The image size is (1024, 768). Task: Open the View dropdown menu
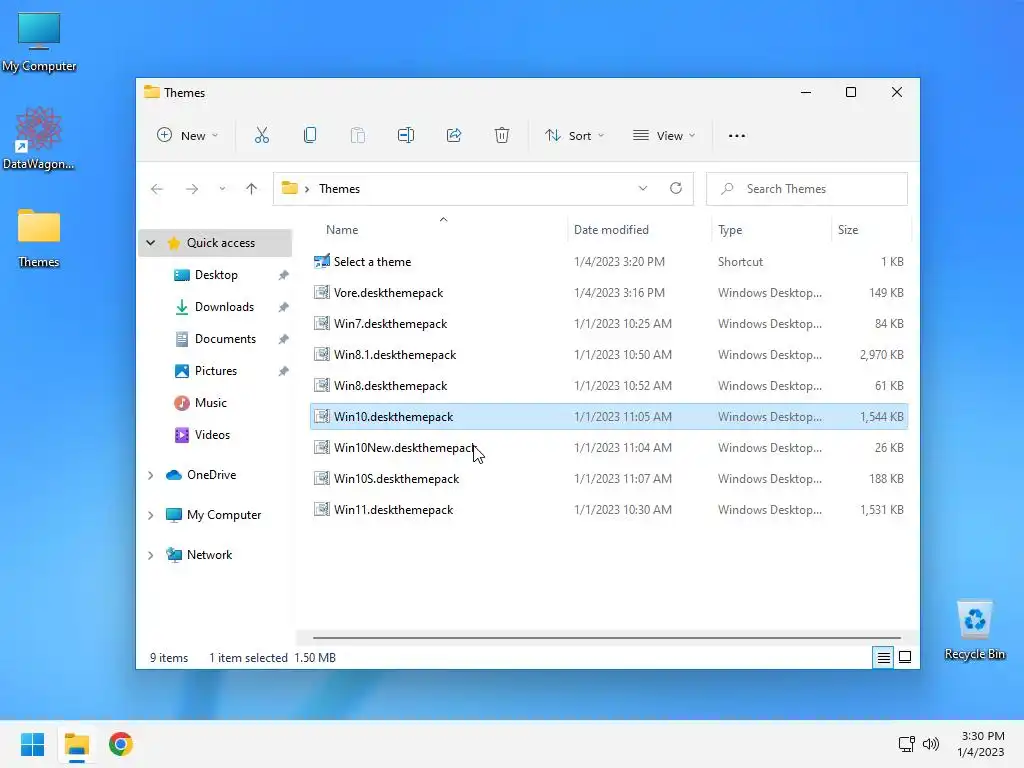664,135
